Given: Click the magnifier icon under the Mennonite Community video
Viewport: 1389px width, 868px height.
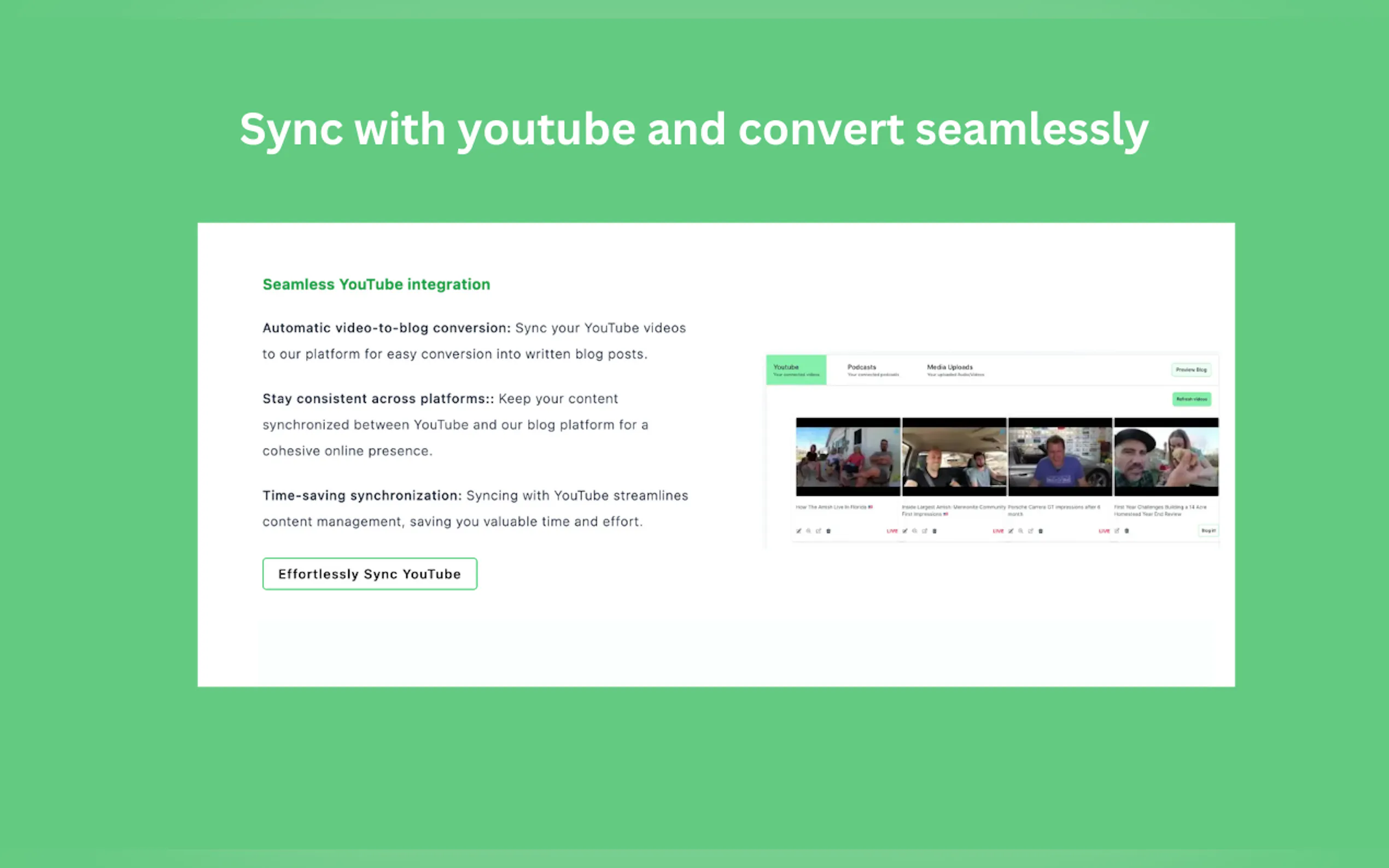Looking at the screenshot, I should (915, 531).
